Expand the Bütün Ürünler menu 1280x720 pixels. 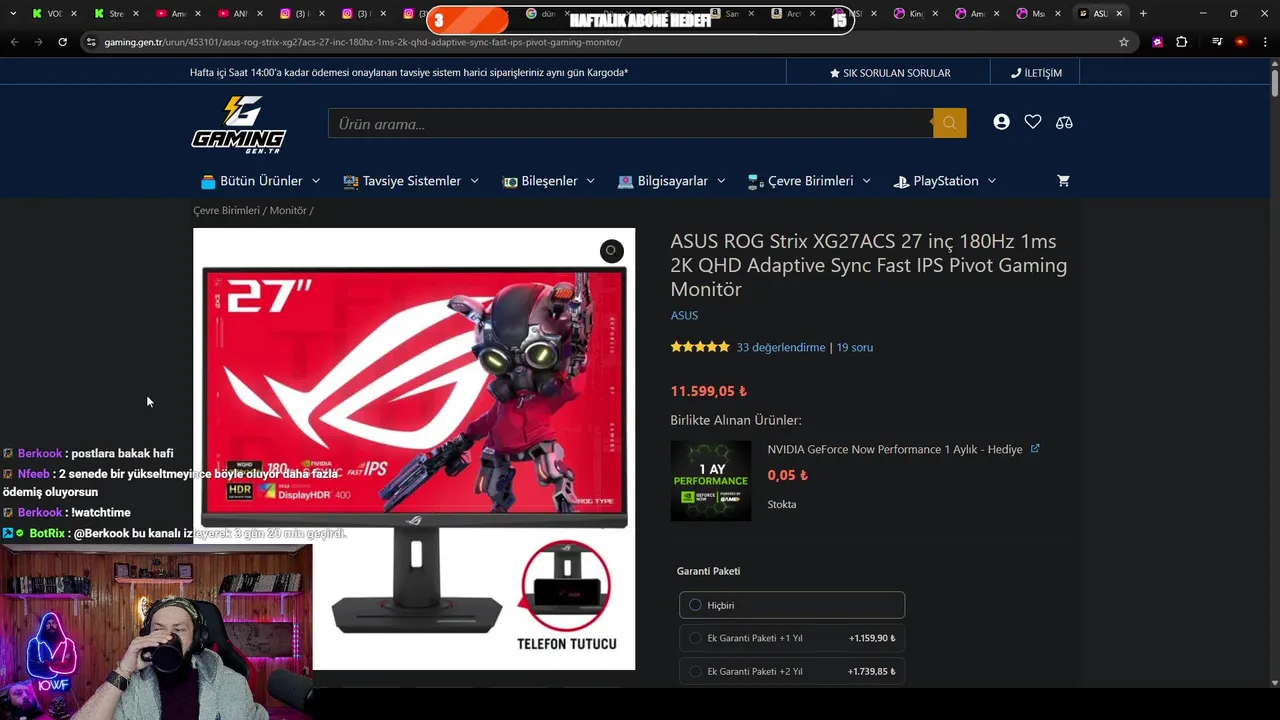click(x=260, y=181)
